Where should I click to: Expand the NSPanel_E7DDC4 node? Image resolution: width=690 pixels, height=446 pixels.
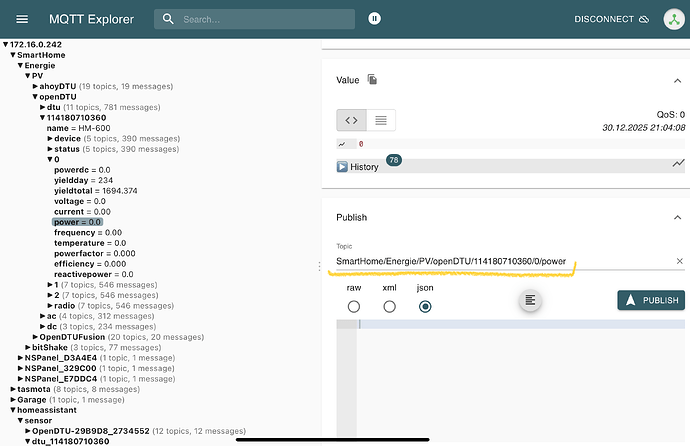(20, 379)
